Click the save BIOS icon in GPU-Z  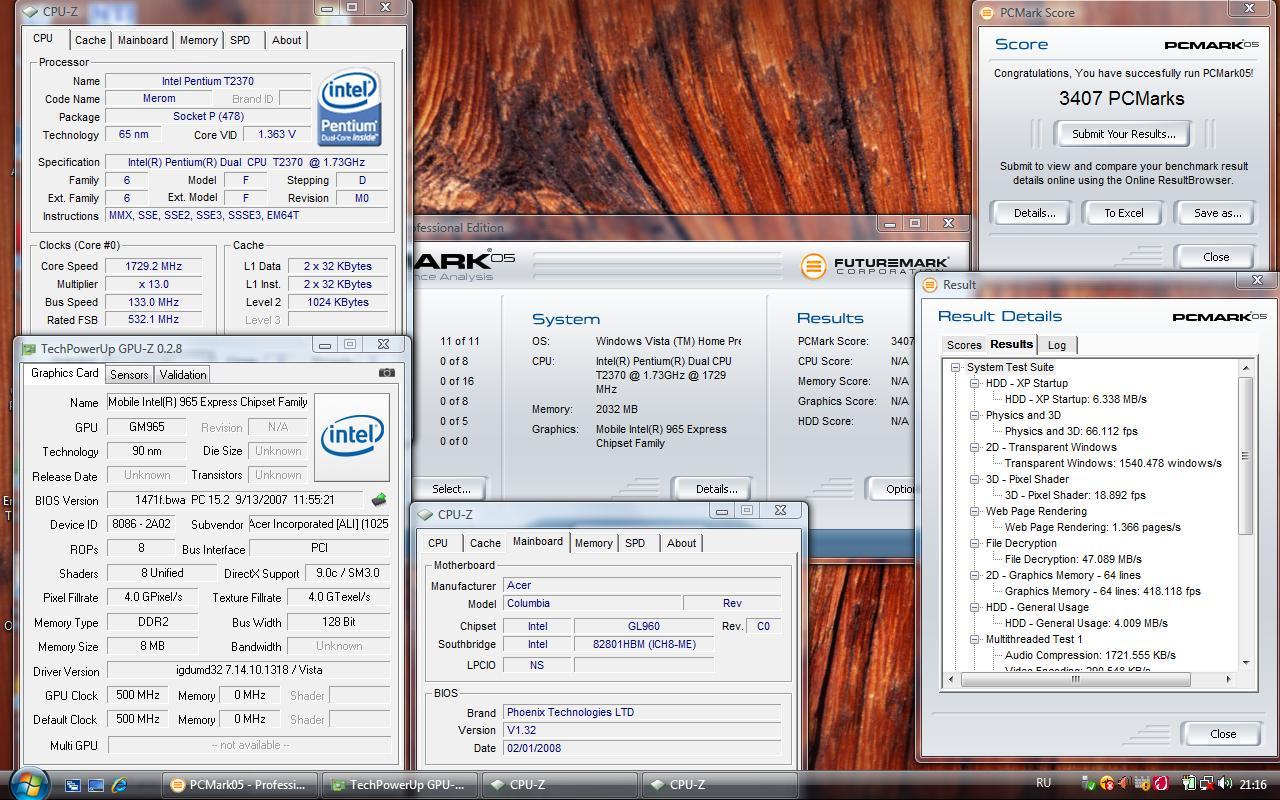pyautogui.click(x=378, y=499)
